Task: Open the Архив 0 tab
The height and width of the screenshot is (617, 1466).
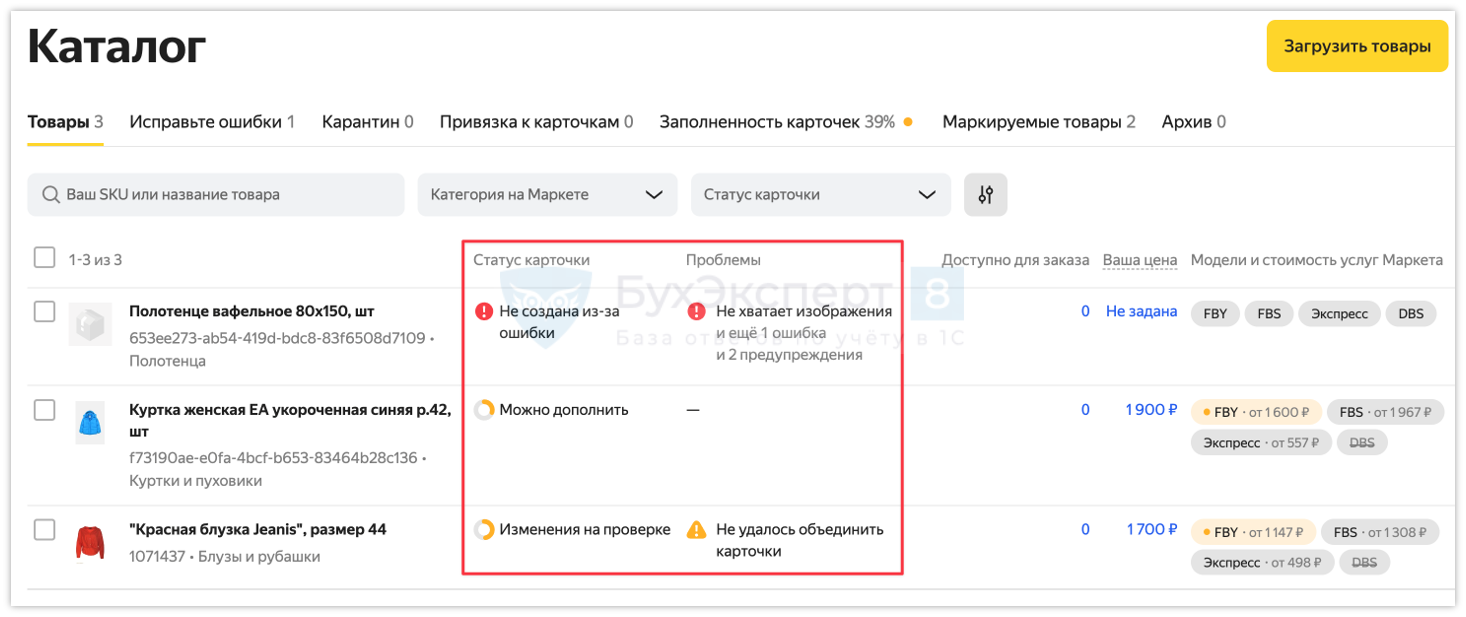Action: (x=1194, y=122)
